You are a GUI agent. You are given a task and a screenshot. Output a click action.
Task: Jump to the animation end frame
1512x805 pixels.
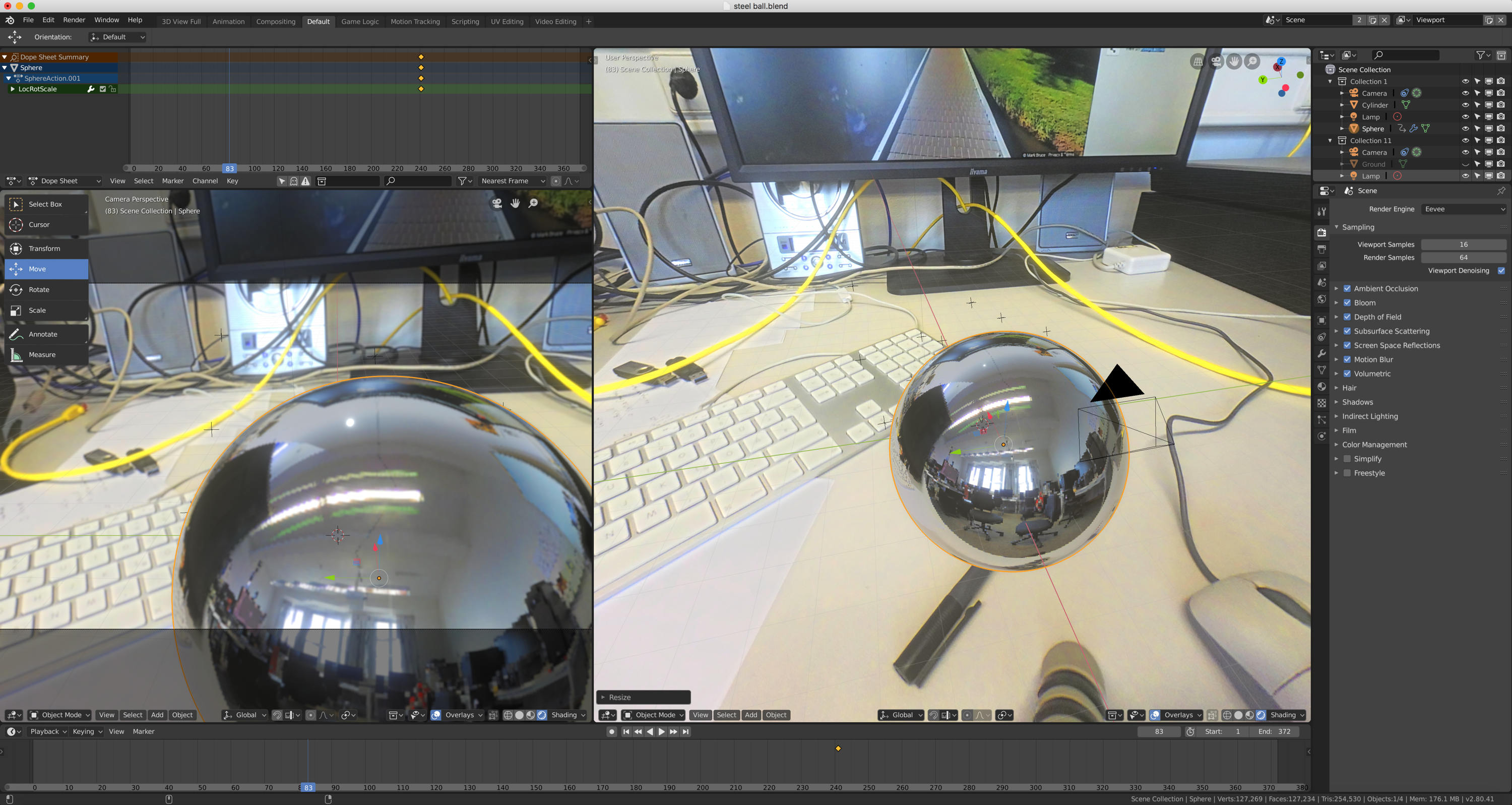(685, 731)
